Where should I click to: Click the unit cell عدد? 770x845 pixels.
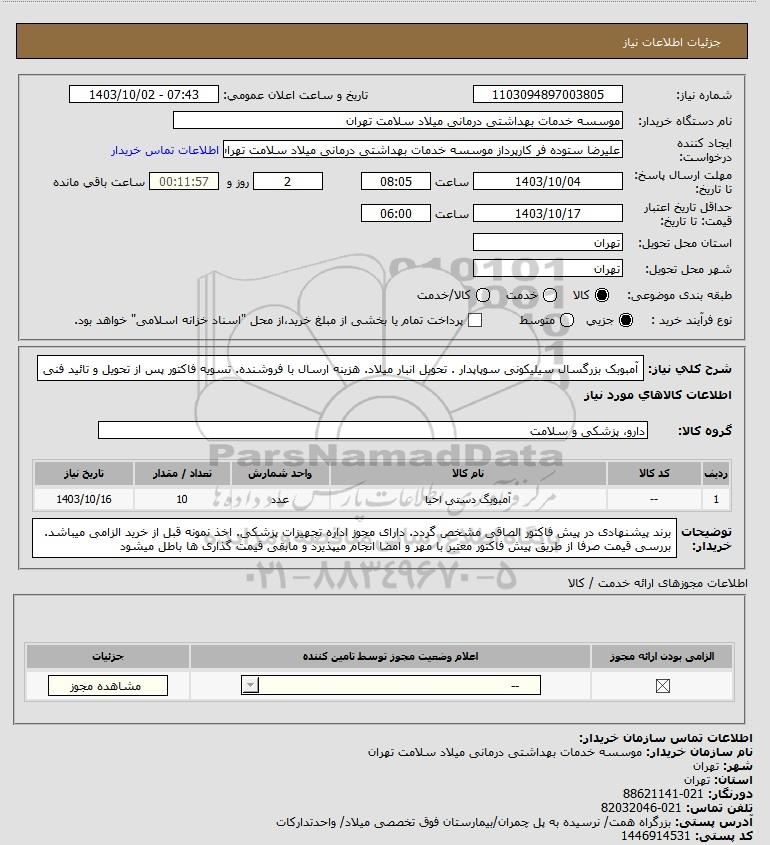280,500
